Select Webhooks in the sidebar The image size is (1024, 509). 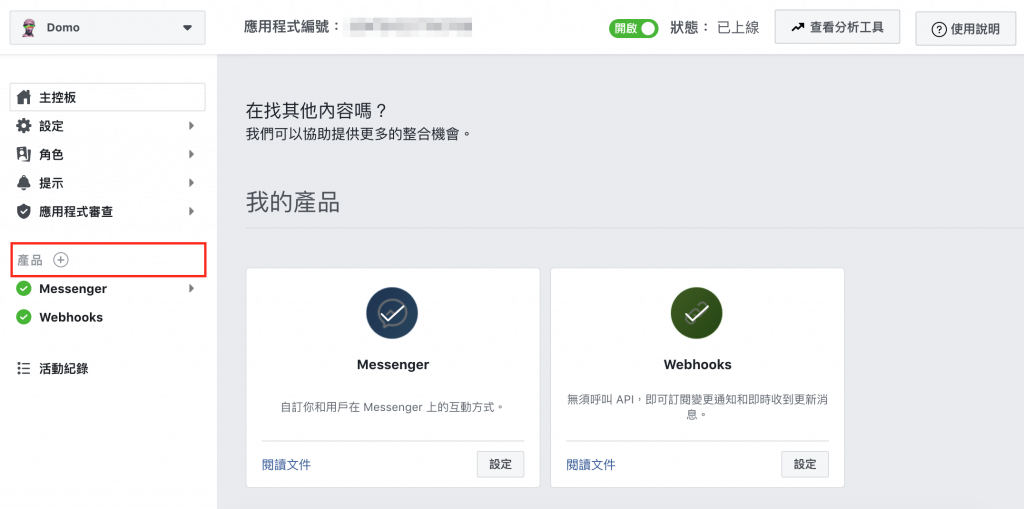click(71, 317)
